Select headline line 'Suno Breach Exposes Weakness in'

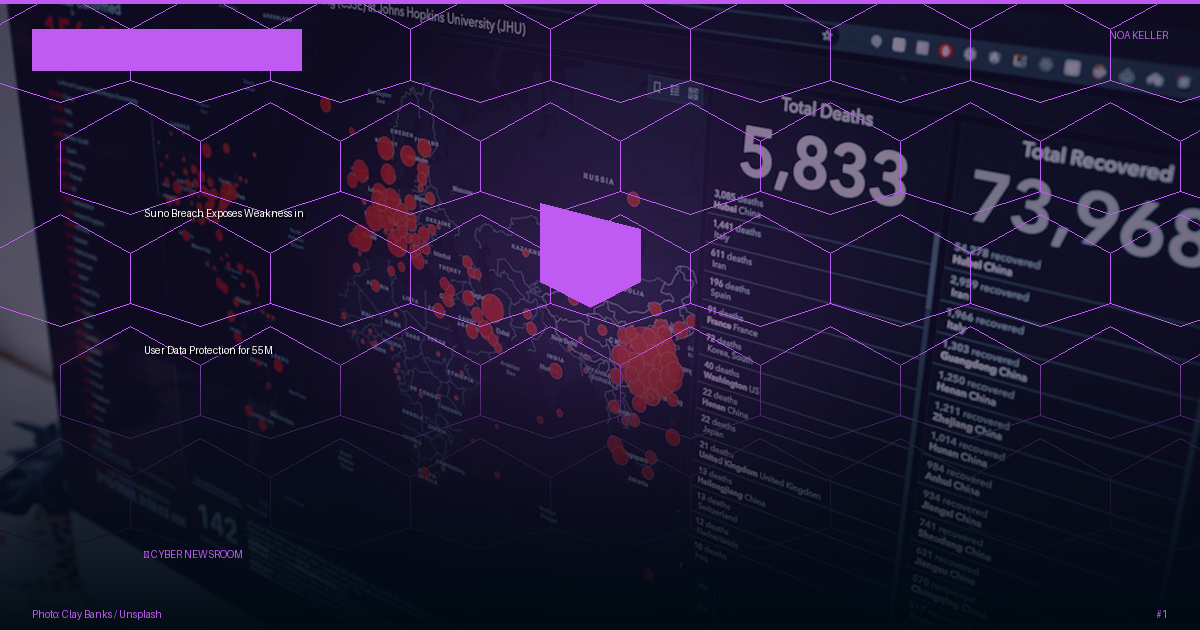coord(224,213)
